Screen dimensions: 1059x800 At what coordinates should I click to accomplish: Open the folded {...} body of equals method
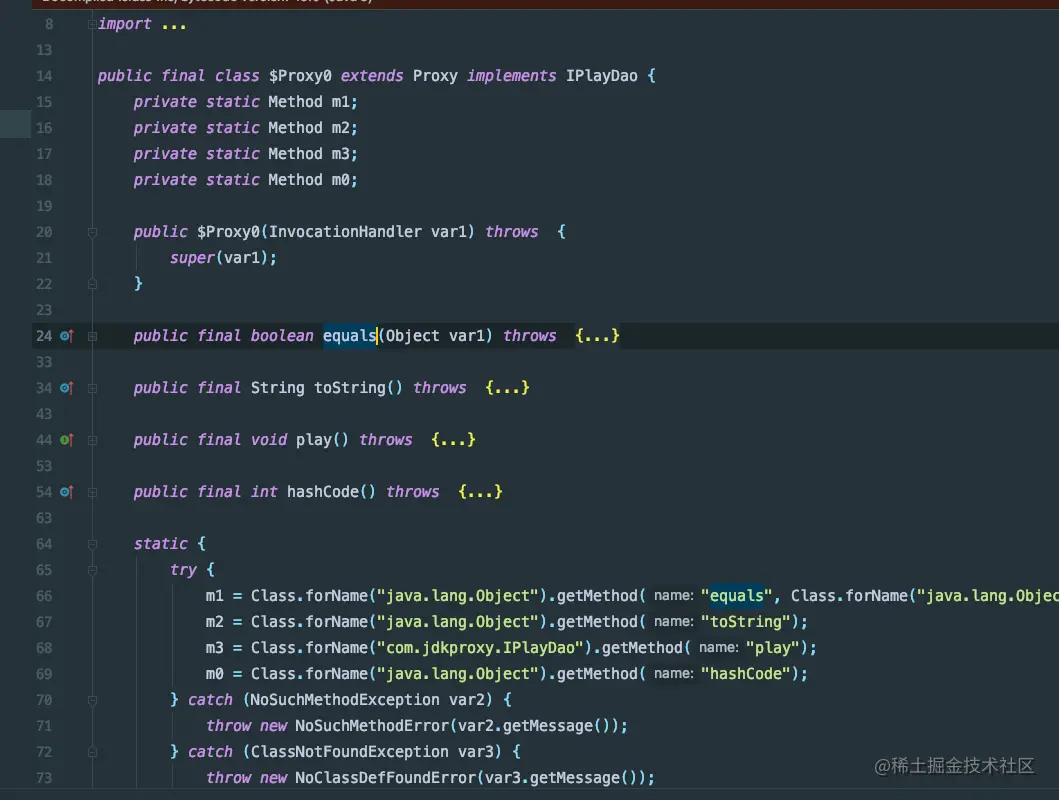coord(597,336)
